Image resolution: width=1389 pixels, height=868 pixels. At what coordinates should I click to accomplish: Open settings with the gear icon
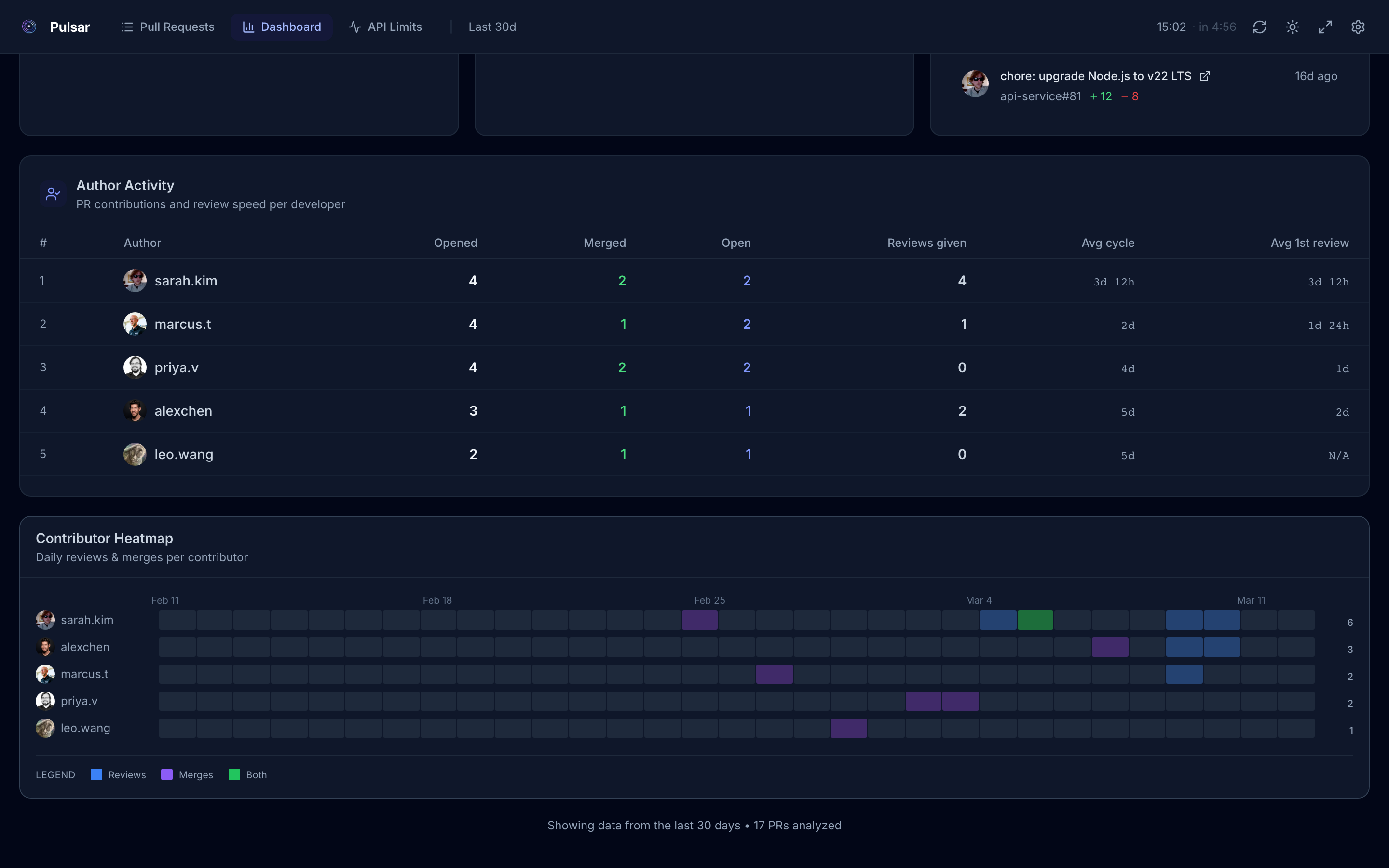[1358, 27]
